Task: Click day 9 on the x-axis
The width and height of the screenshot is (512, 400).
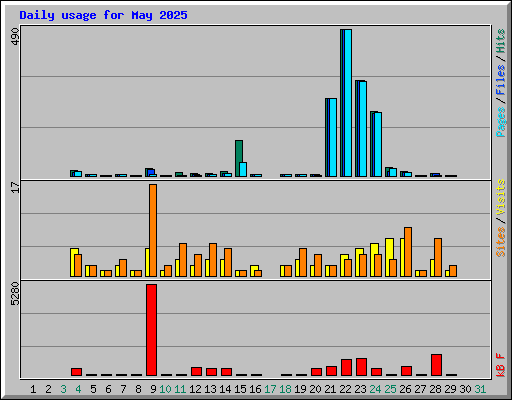Action: [153, 389]
